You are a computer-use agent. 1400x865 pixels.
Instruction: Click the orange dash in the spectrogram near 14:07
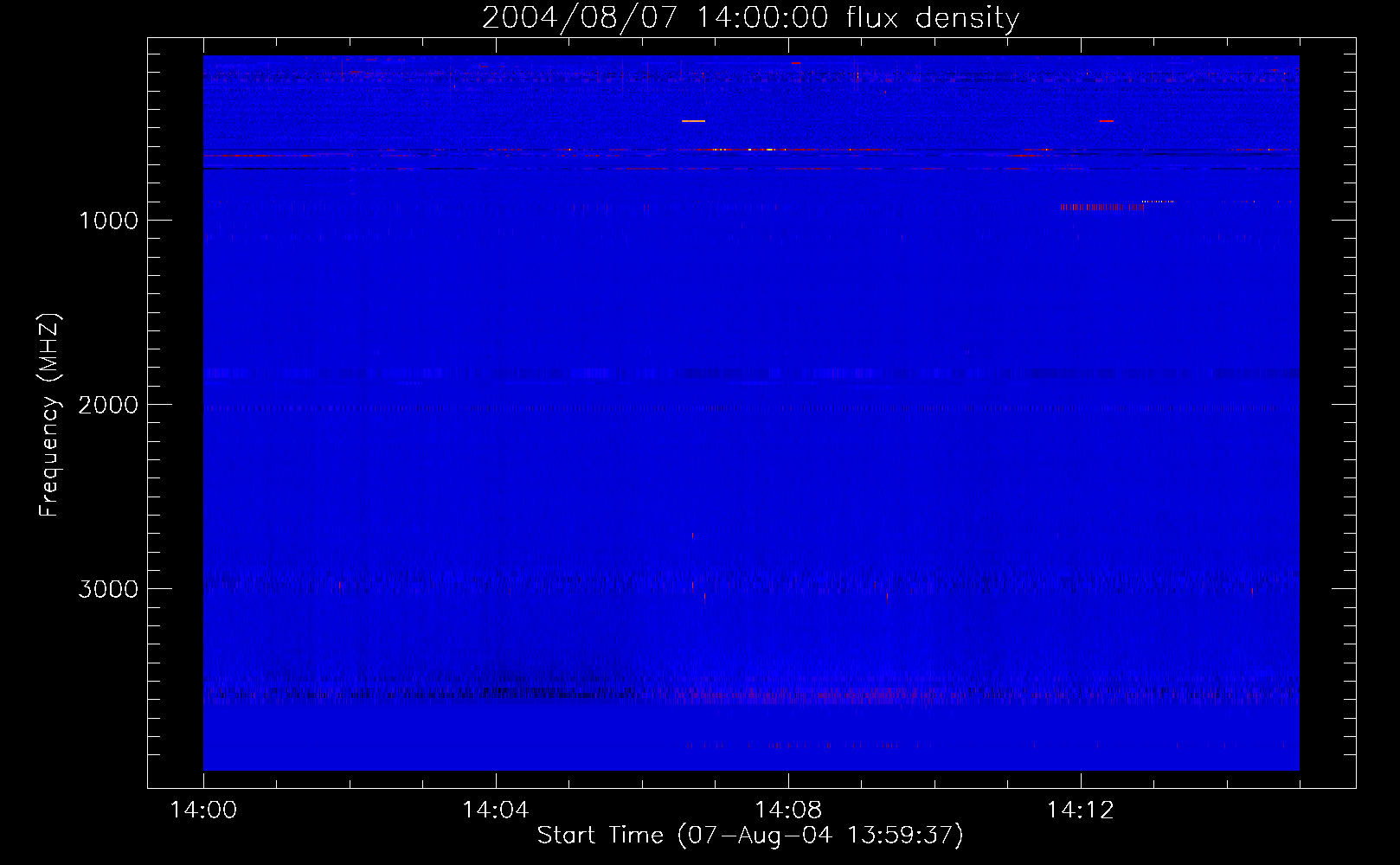pos(693,121)
